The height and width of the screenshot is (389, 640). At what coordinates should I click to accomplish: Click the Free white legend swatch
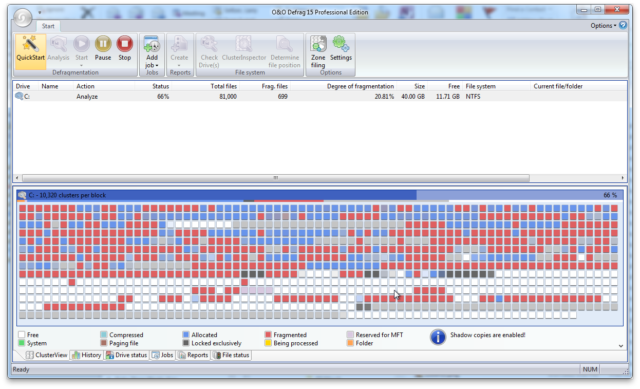pos(22,335)
